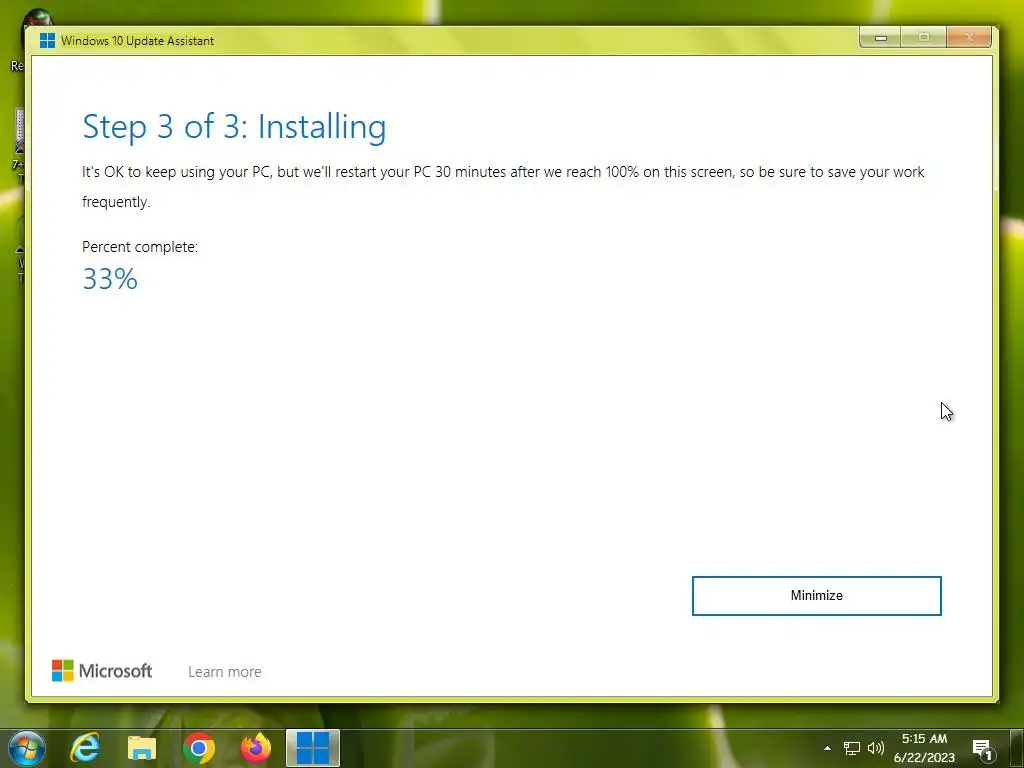Screen dimensions: 1024x768
Task: Open the taskbar clock showing 5:15 AM
Action: [x=924, y=739]
